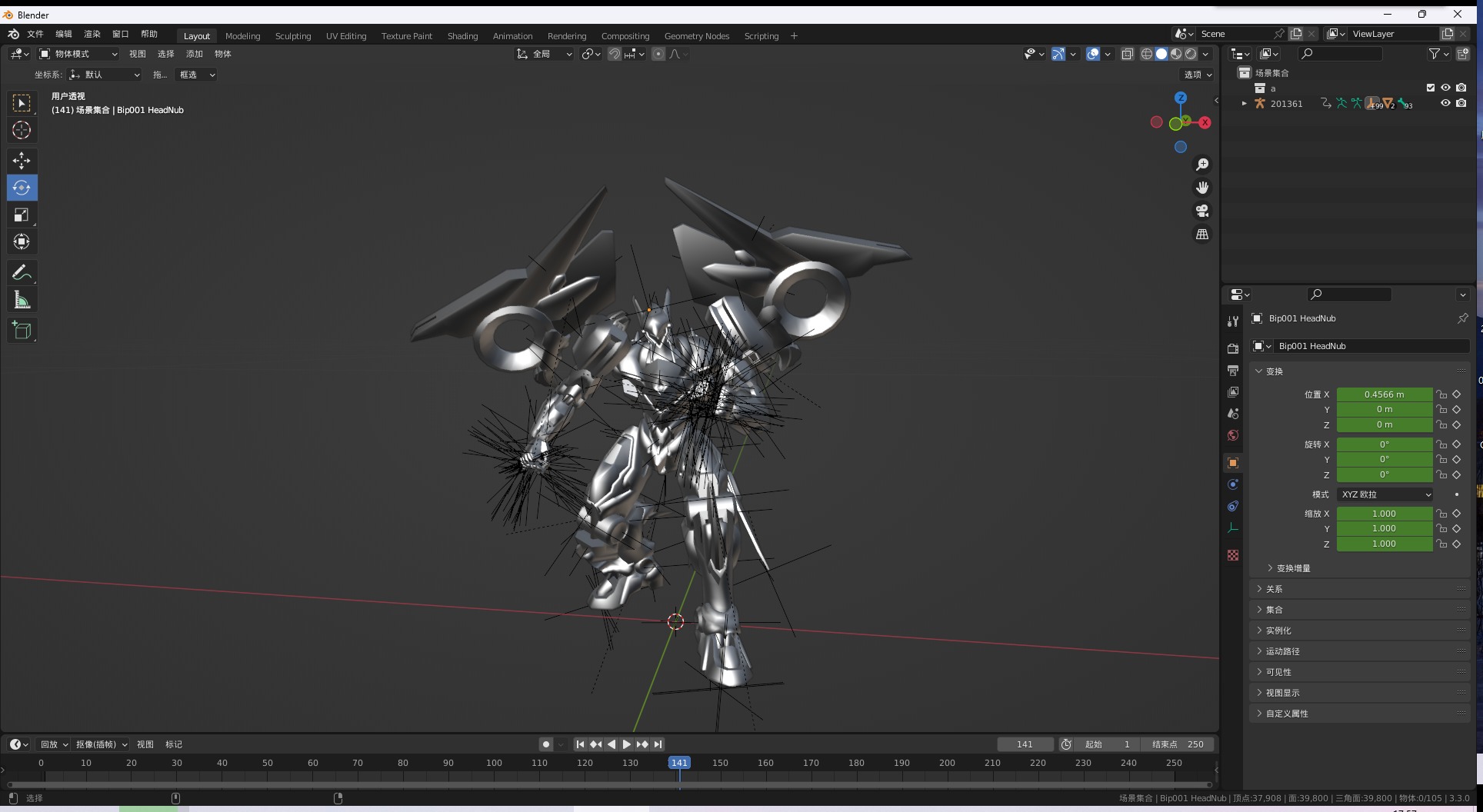Pin the properties editor context
This screenshot has height=812, width=1483.
click(1462, 318)
